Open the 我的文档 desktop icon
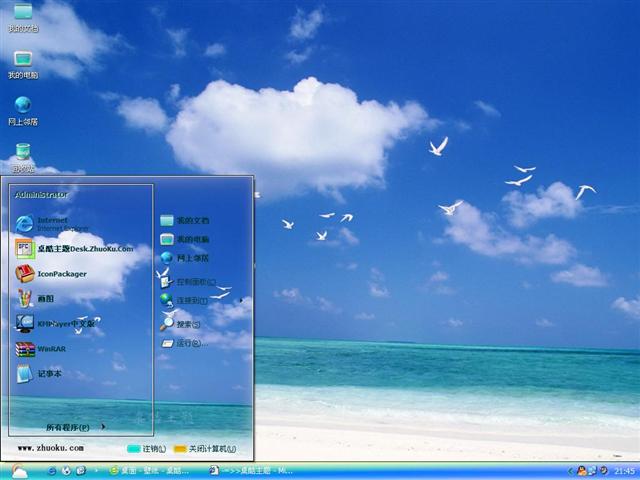The height and width of the screenshot is (480, 640). click(22, 17)
